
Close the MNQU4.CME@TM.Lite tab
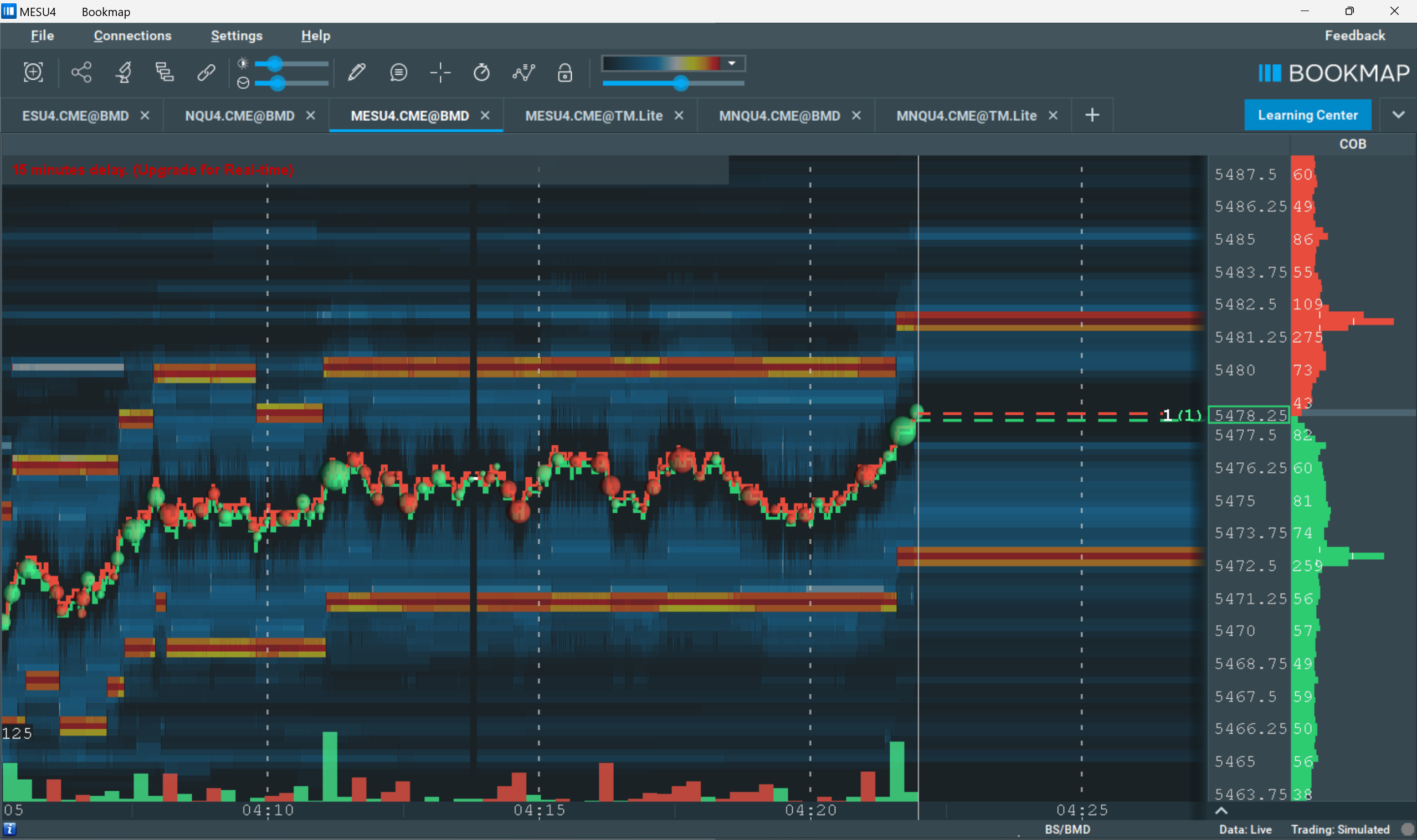point(1053,116)
